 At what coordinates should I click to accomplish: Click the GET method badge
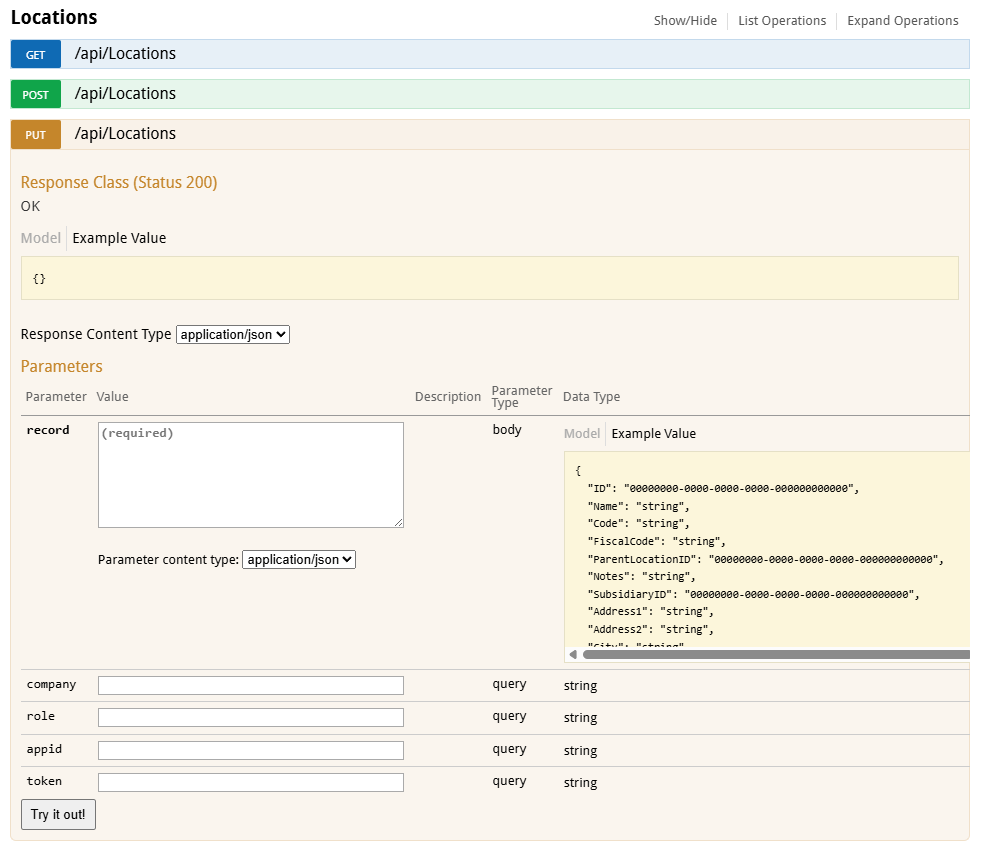35,54
